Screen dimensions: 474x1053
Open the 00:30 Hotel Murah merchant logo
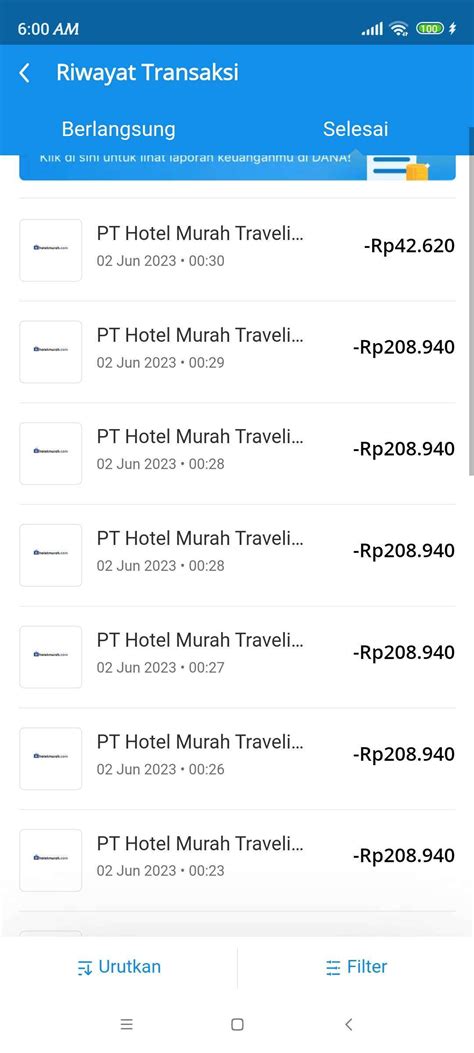51,250
